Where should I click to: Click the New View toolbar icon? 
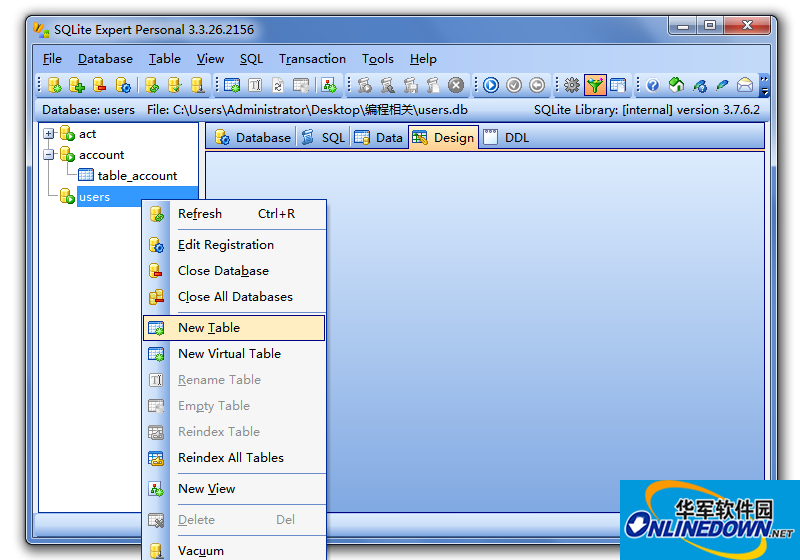click(x=329, y=85)
